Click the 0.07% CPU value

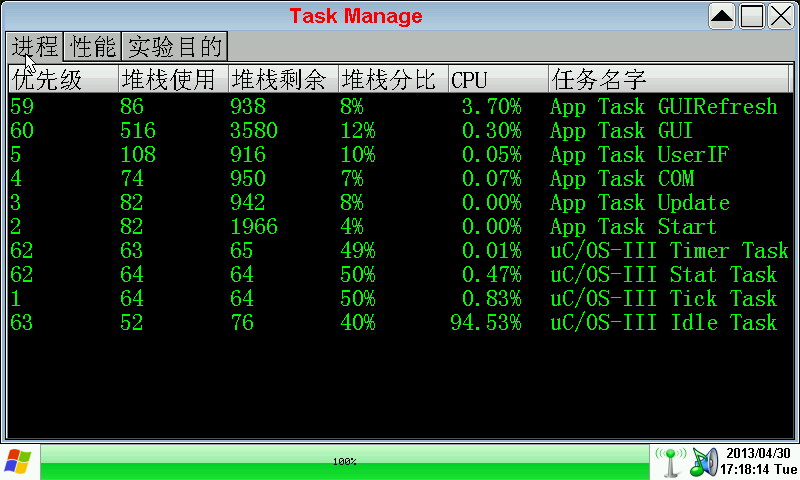click(x=492, y=179)
